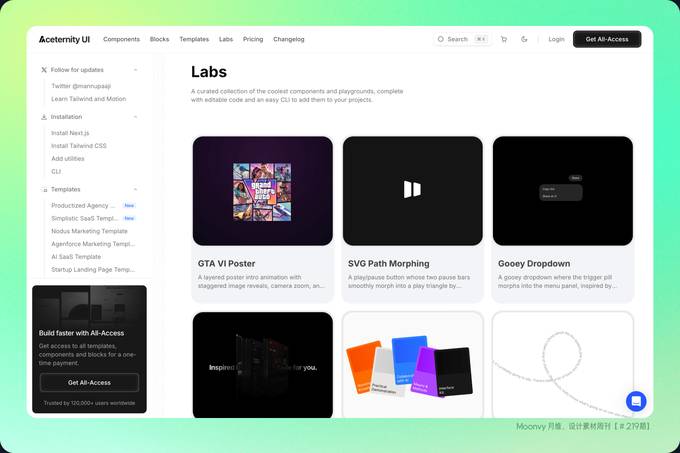
Task: Open the colorful stacked cards preview
Action: point(412,365)
